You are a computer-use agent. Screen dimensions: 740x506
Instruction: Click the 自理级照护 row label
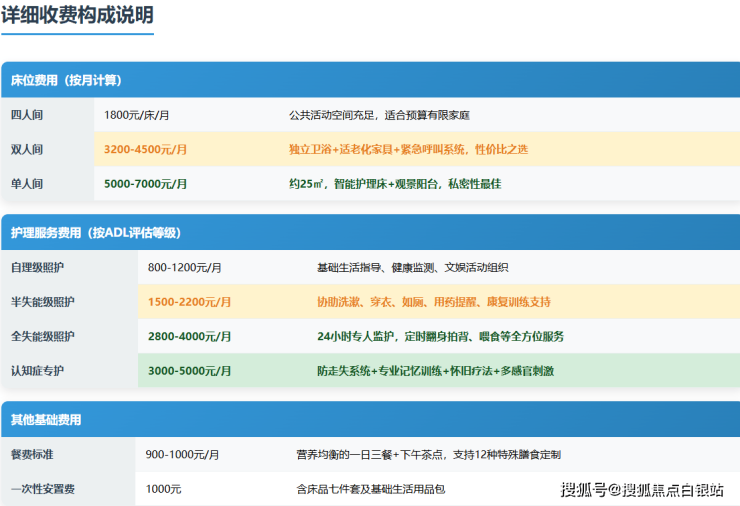pyautogui.click(x=40, y=268)
